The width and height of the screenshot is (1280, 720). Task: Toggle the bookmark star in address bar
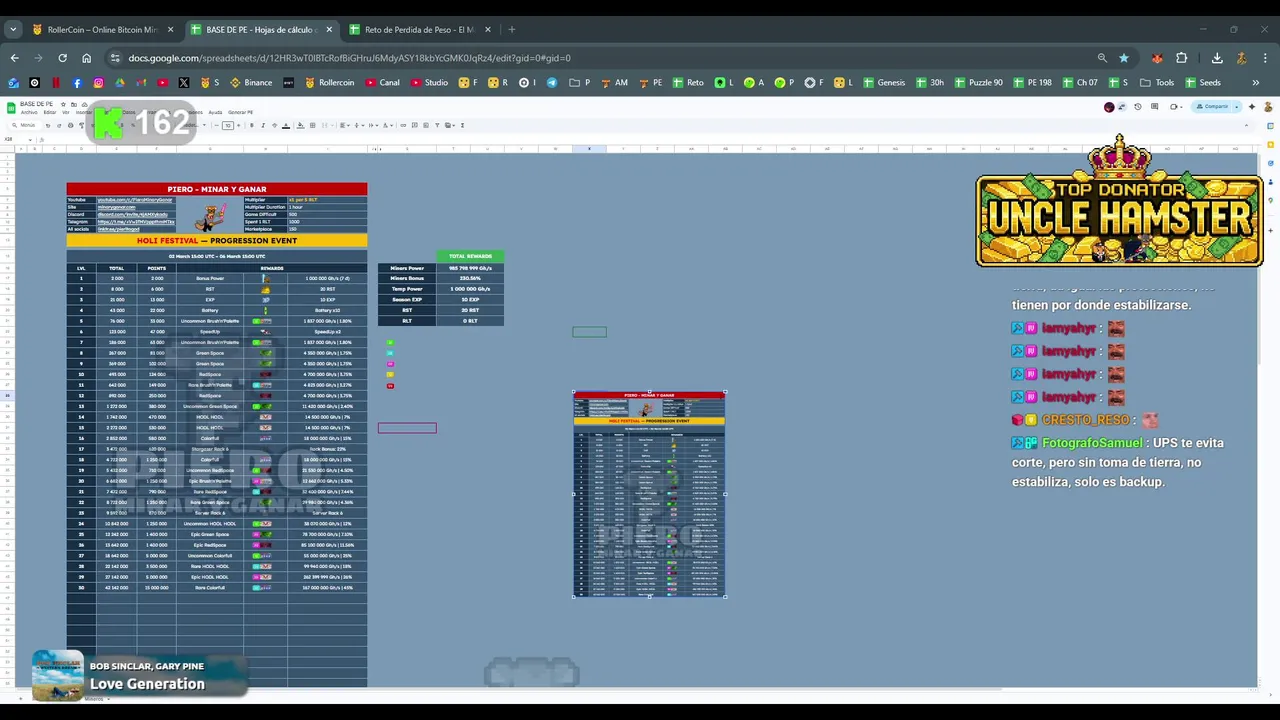(1124, 58)
